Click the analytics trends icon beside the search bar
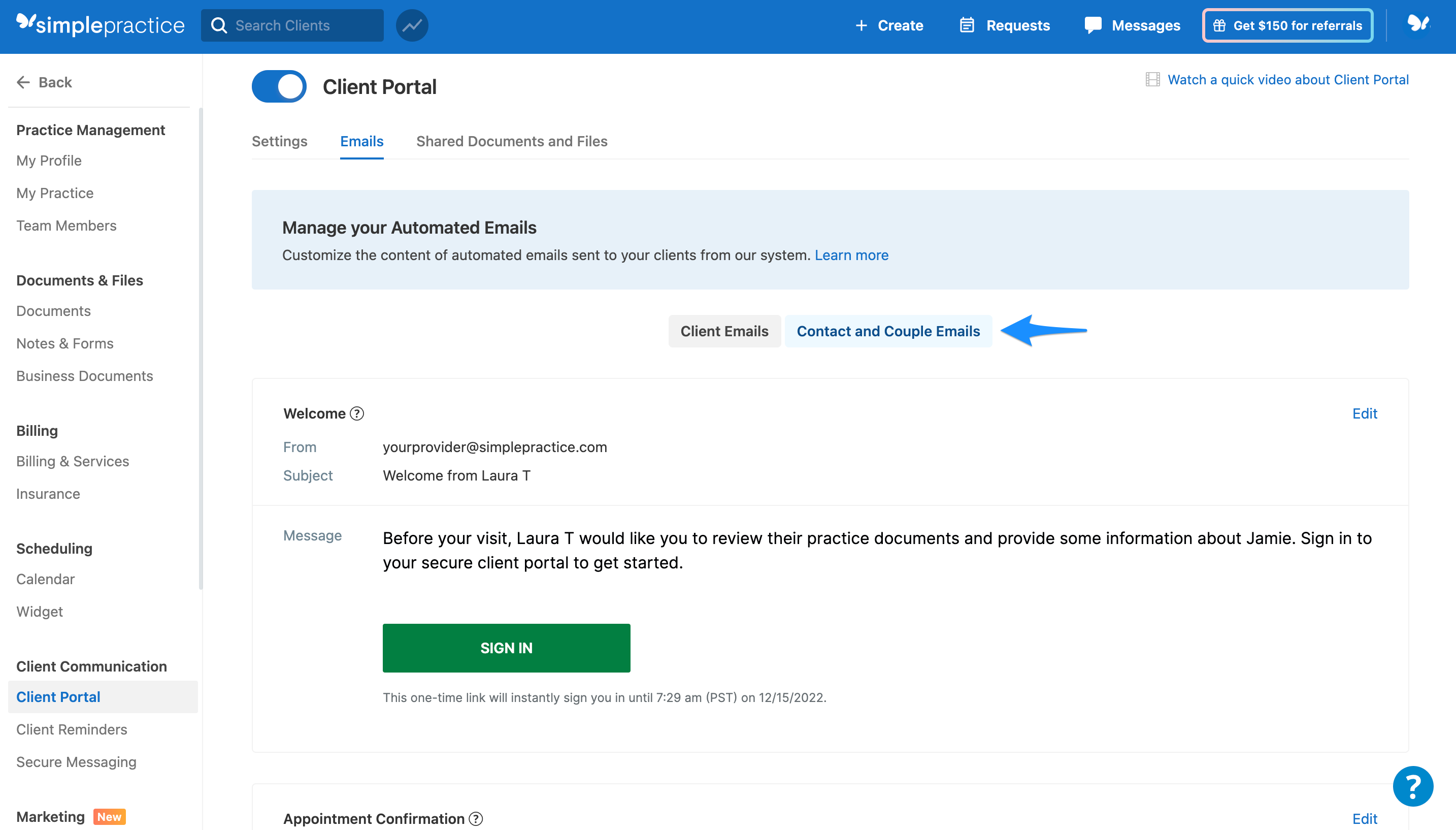1456x830 pixels. click(x=412, y=25)
